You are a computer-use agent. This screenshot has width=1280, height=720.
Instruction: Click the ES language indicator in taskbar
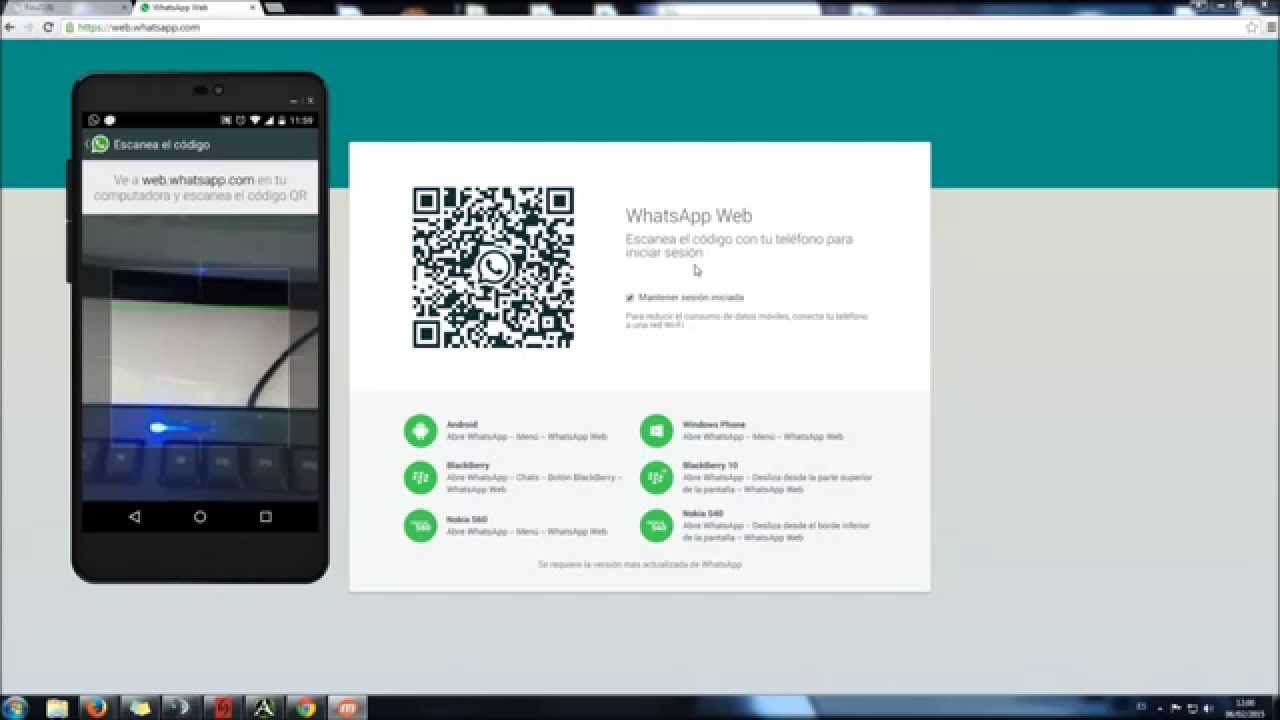pos(1141,708)
